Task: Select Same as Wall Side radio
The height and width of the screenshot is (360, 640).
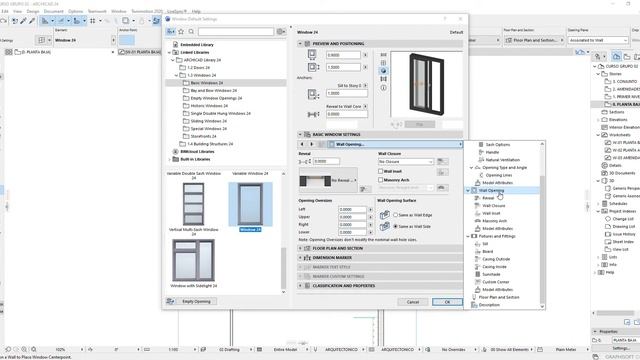Action: pyautogui.click(x=396, y=226)
